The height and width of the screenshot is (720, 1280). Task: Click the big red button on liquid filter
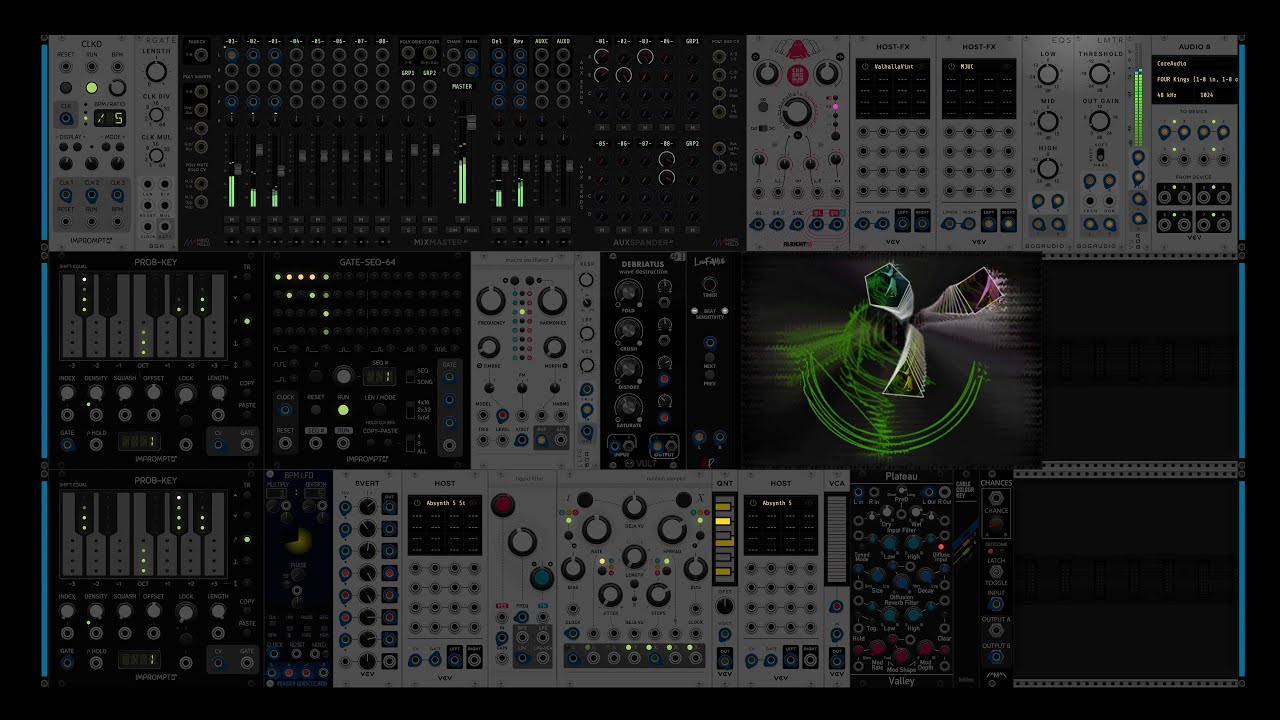point(502,505)
